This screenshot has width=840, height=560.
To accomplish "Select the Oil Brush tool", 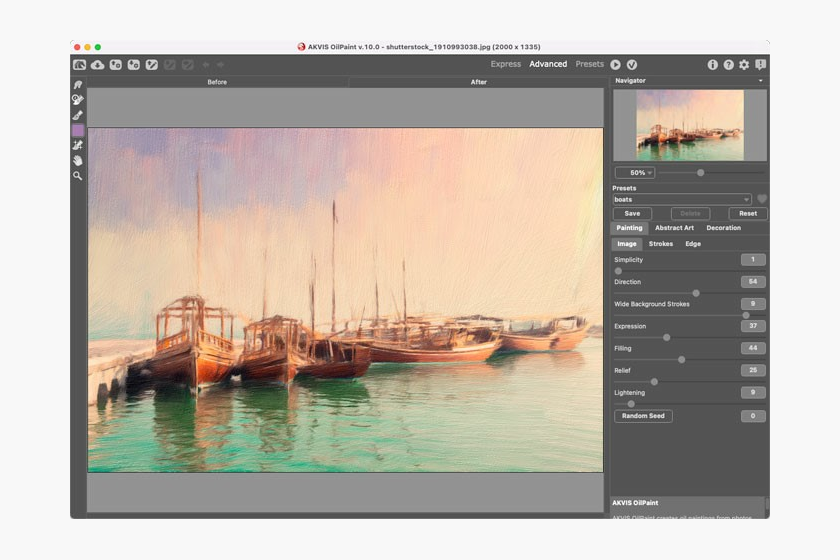I will pyautogui.click(x=78, y=115).
